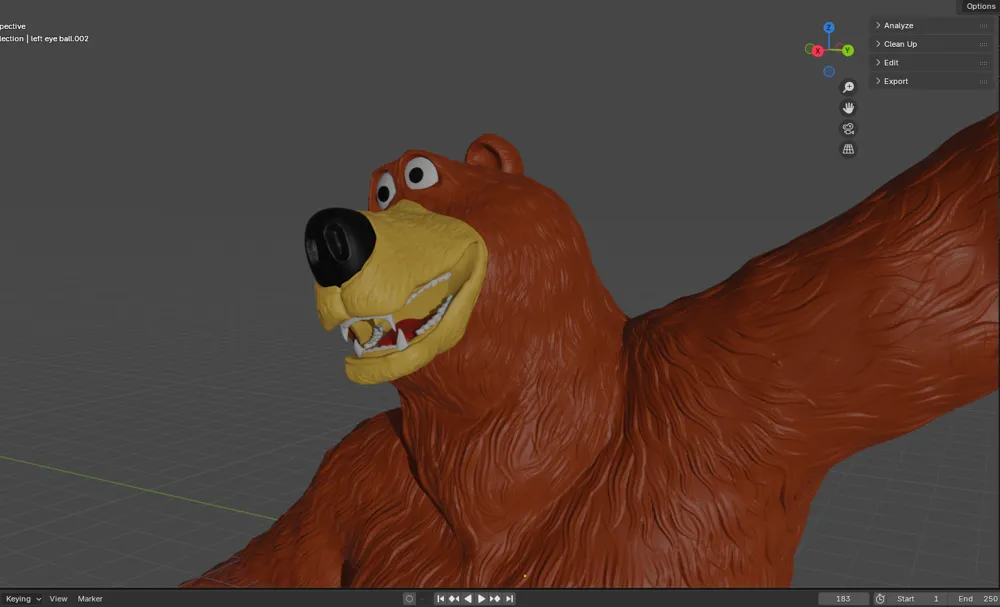Toggle the auto keying record button
This screenshot has width=1000, height=607.
coord(409,599)
